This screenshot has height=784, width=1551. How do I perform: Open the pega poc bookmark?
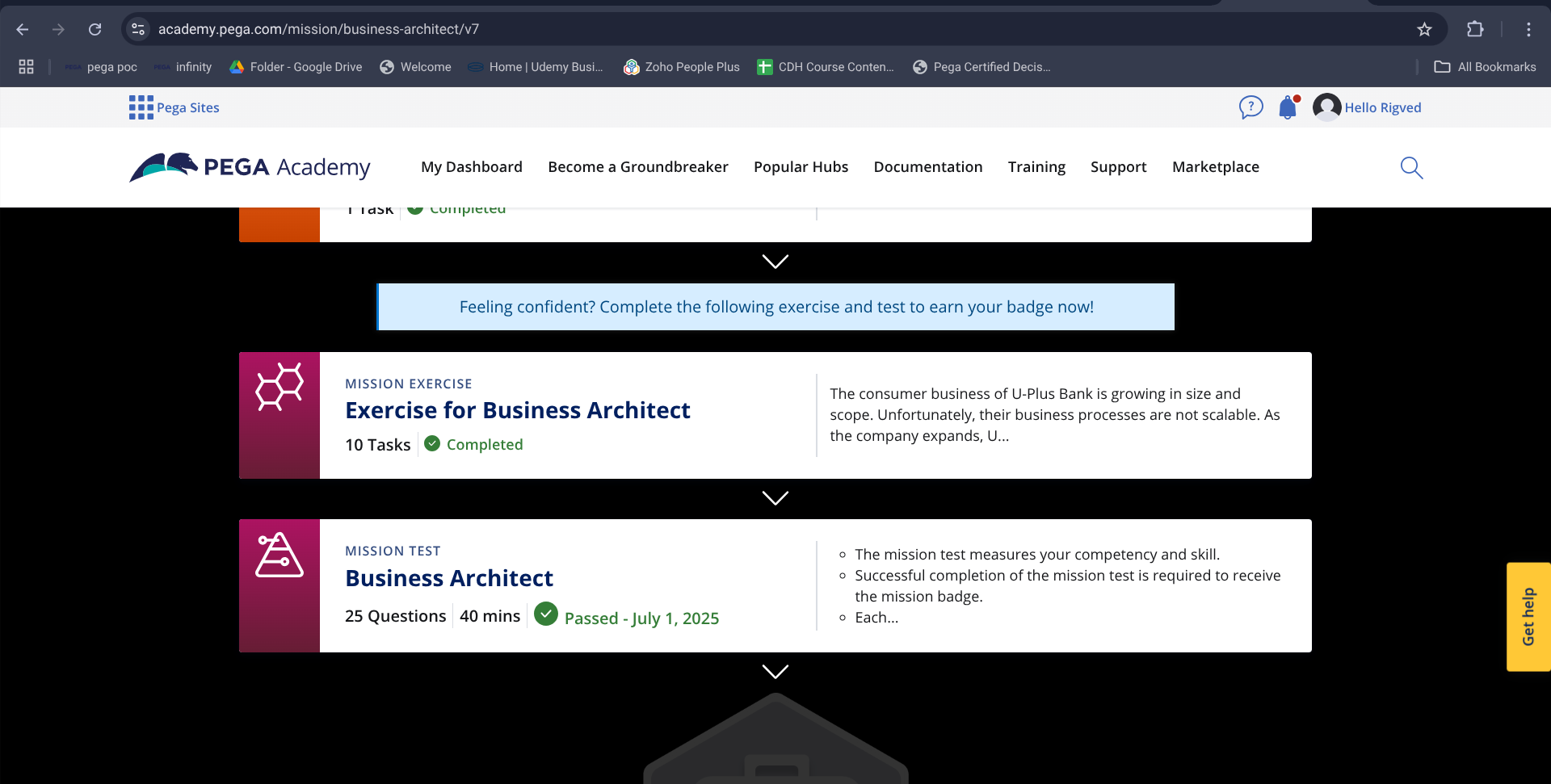pyautogui.click(x=101, y=67)
